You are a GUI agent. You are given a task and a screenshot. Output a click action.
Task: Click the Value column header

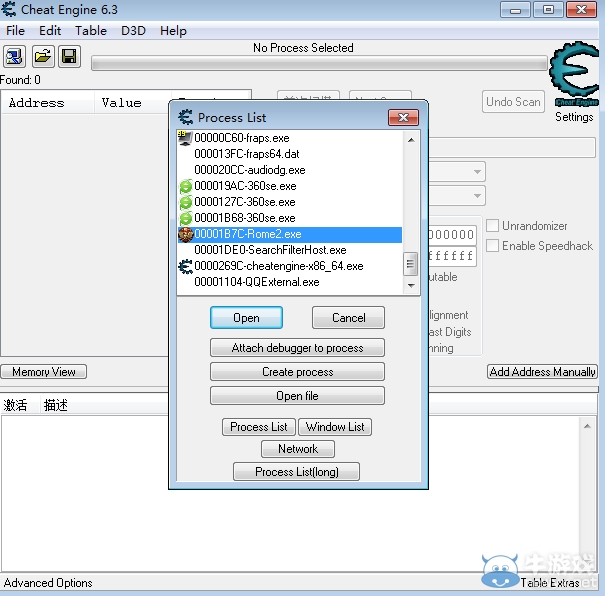point(131,103)
